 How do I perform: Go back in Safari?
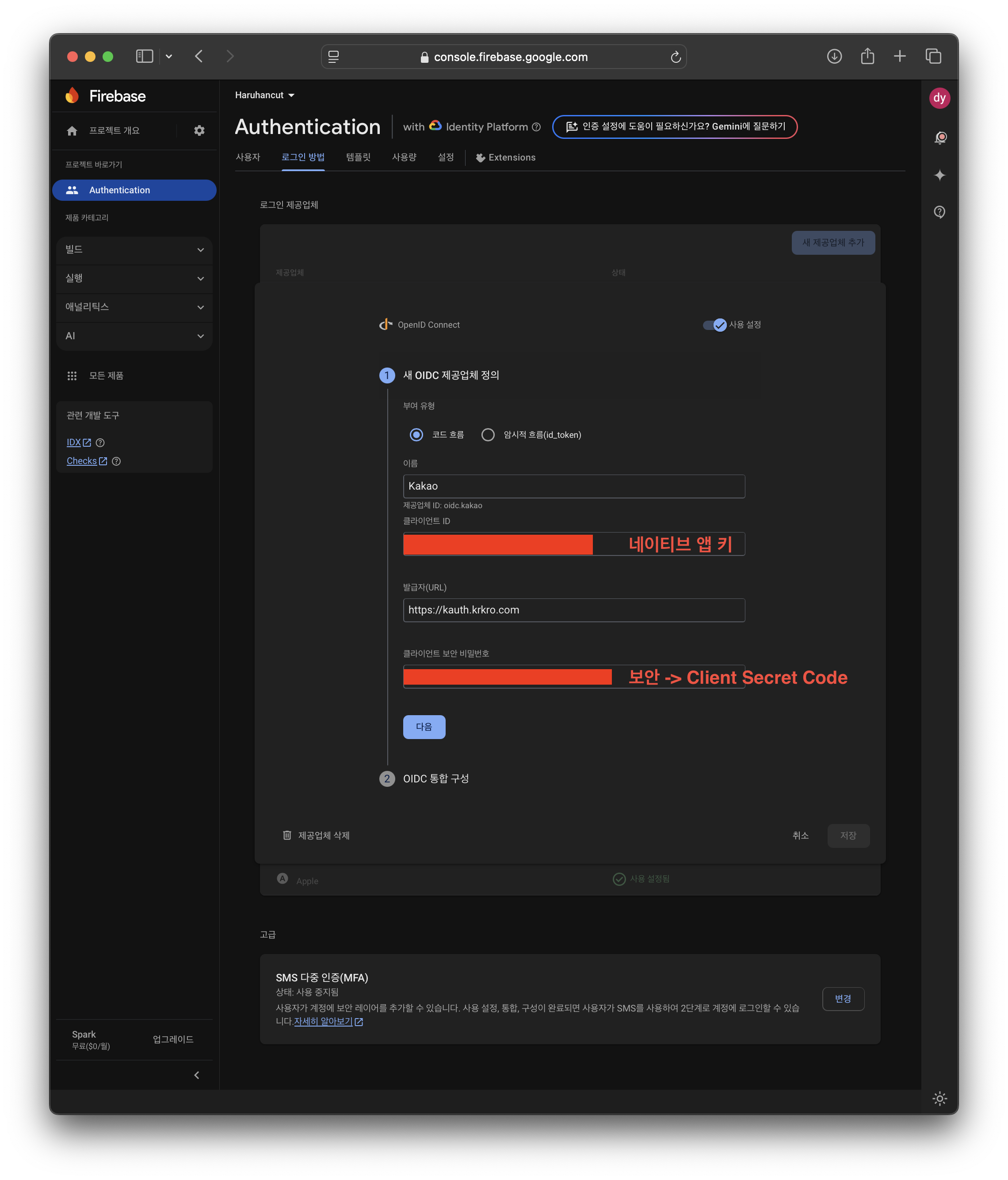point(199,56)
